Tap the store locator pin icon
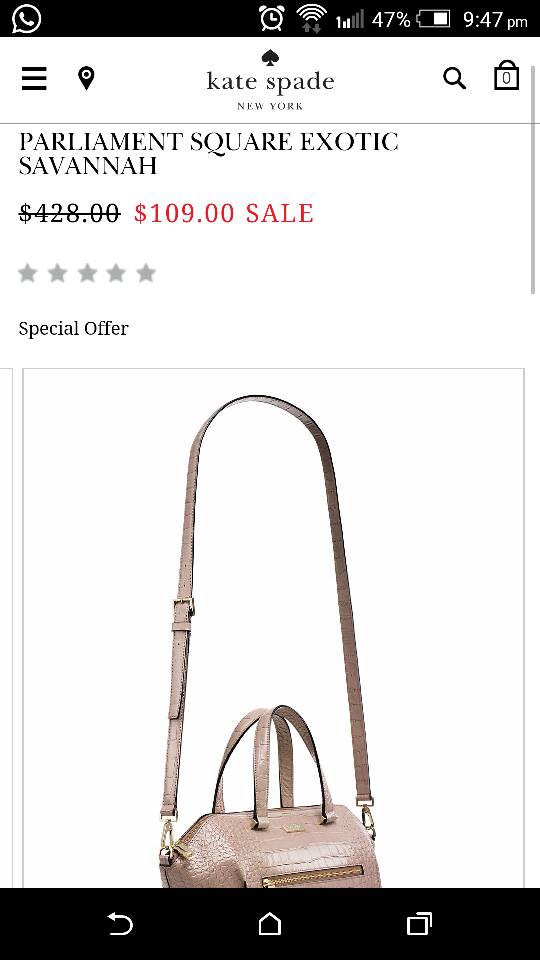Screen dimensions: 540x960 [86, 78]
